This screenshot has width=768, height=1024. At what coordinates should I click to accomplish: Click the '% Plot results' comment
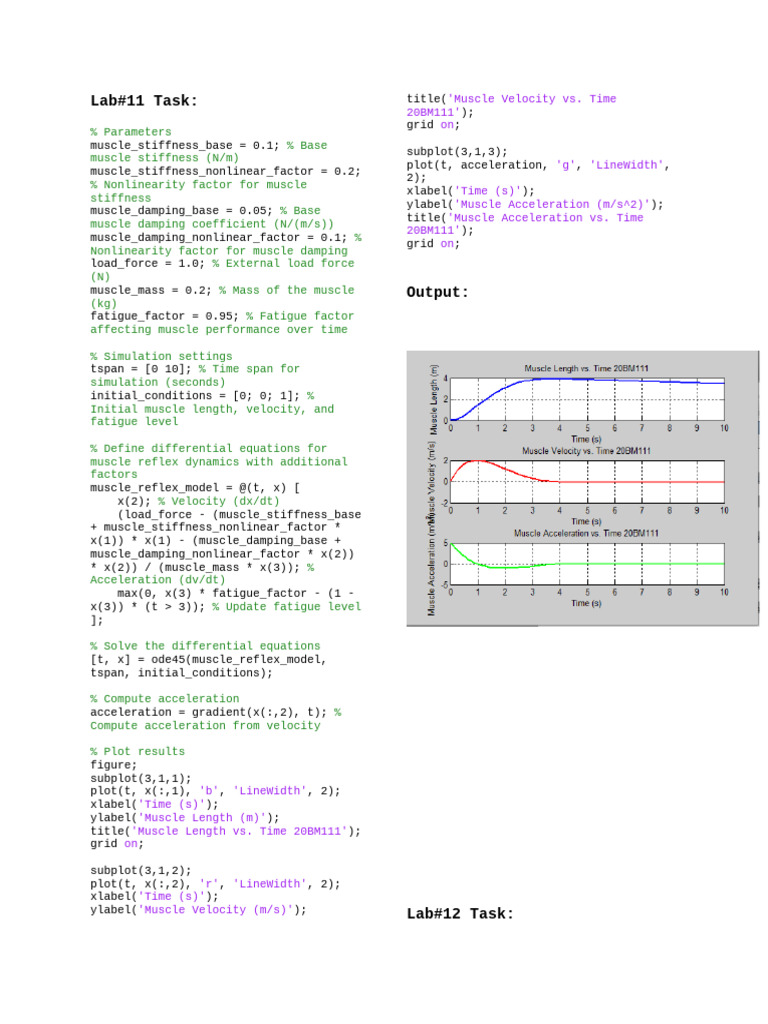point(137,752)
